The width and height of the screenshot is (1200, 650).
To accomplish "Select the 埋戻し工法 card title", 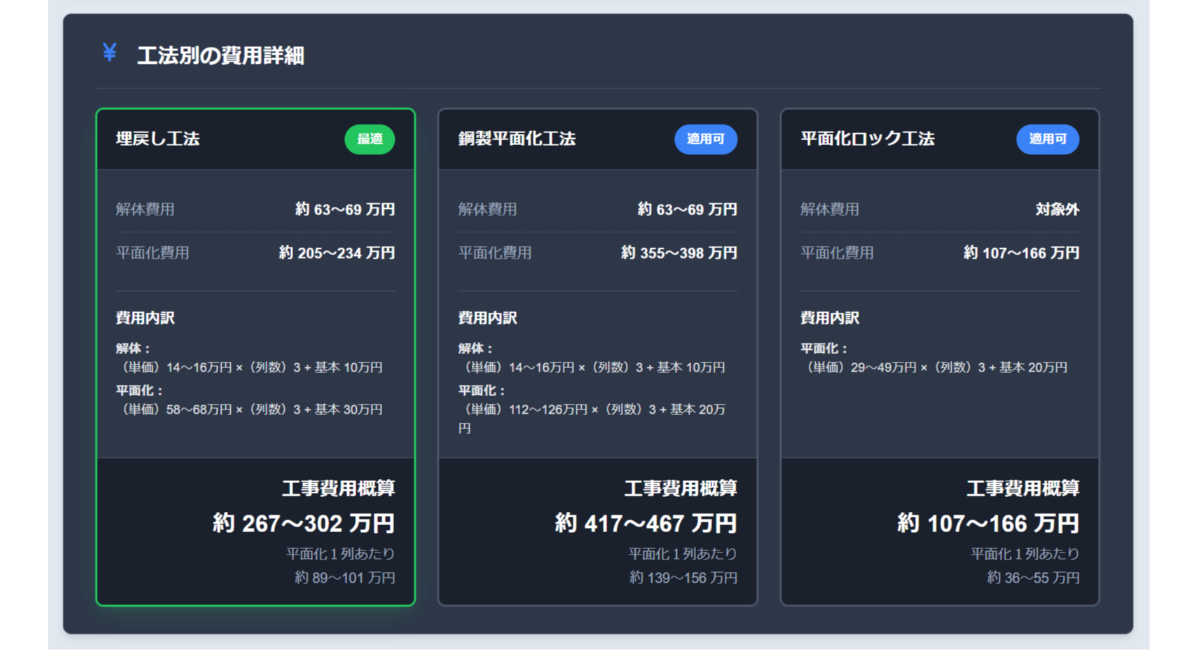I will click(x=158, y=139).
